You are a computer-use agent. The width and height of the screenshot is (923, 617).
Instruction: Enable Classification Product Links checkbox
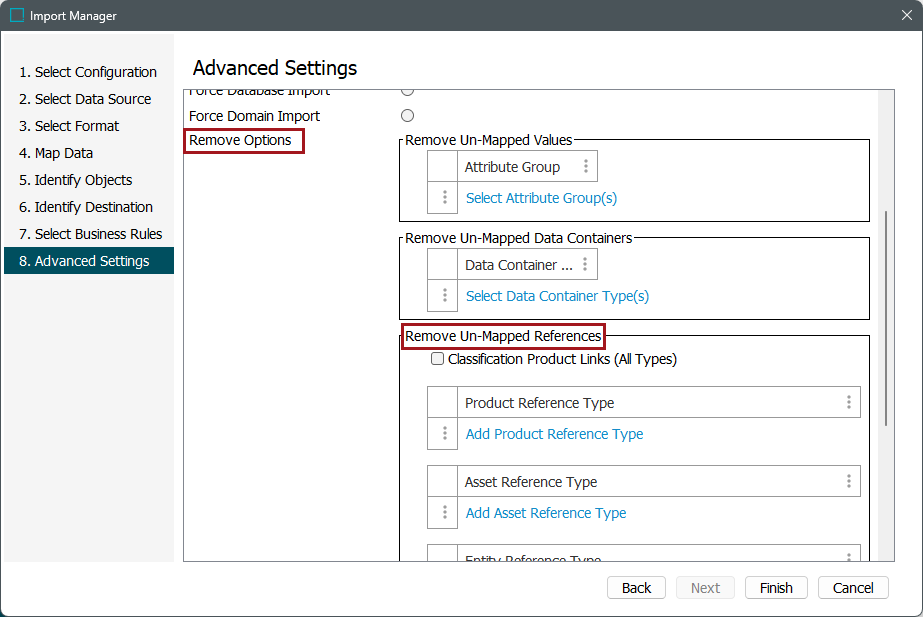coord(438,359)
